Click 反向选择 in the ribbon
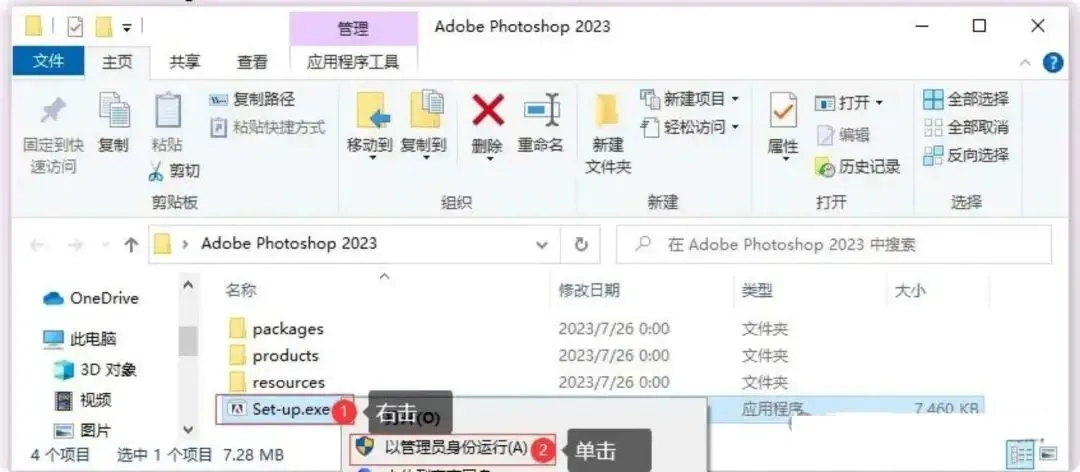The image size is (1080, 472). (x=966, y=155)
